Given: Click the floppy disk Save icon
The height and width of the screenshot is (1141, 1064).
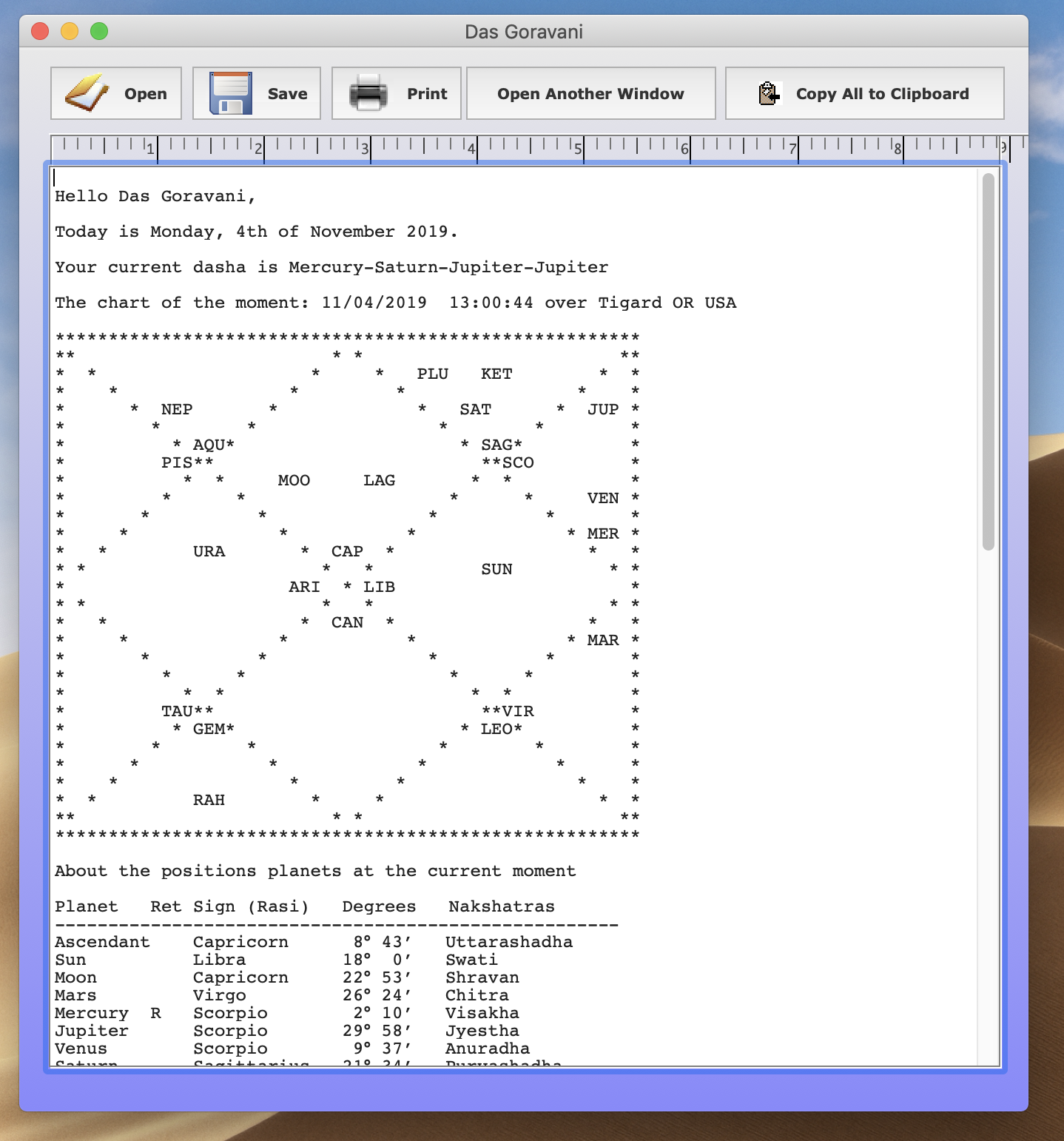Looking at the screenshot, I should click(230, 93).
